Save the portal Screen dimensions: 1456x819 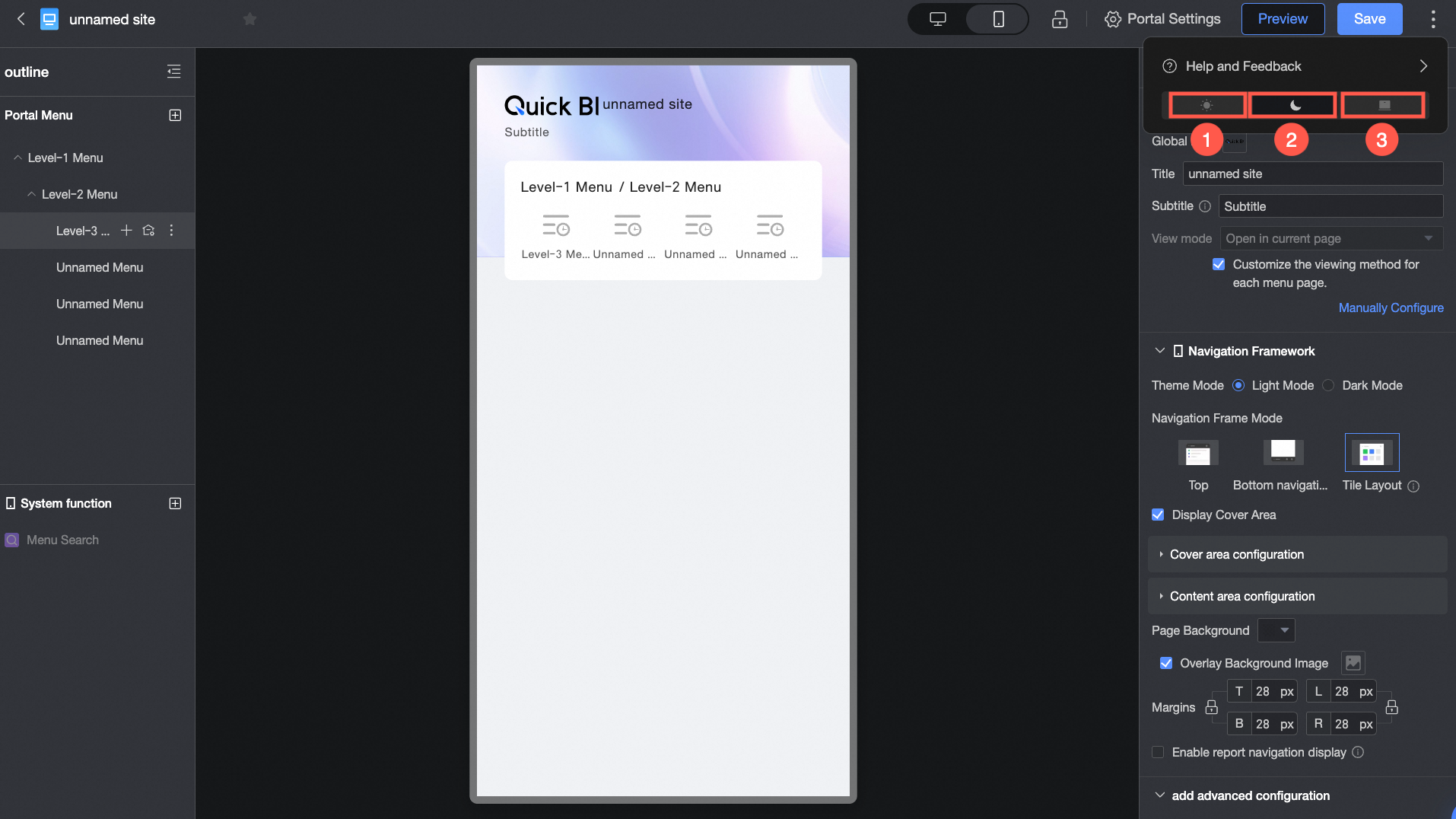click(1369, 19)
